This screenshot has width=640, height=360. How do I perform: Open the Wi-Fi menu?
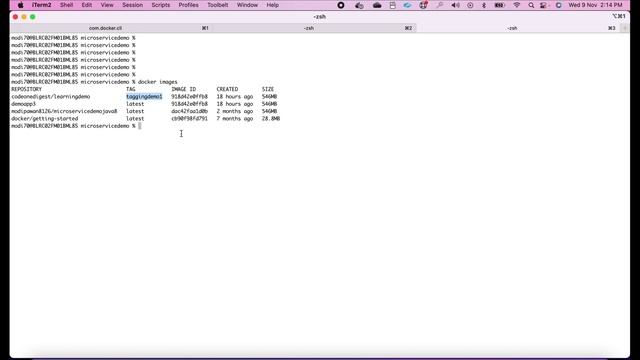pos(517,5)
